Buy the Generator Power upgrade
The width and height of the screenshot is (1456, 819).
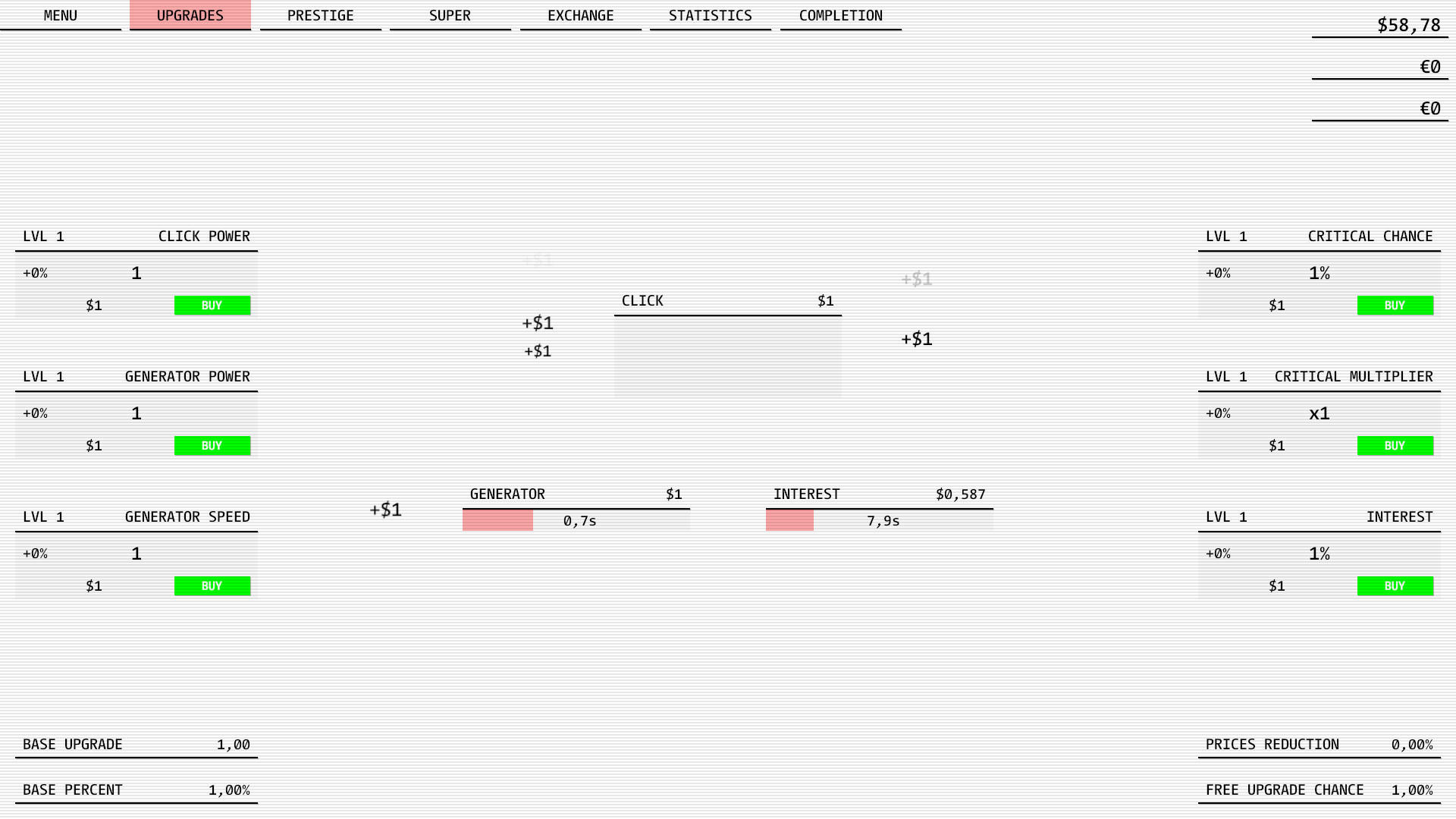(211, 445)
